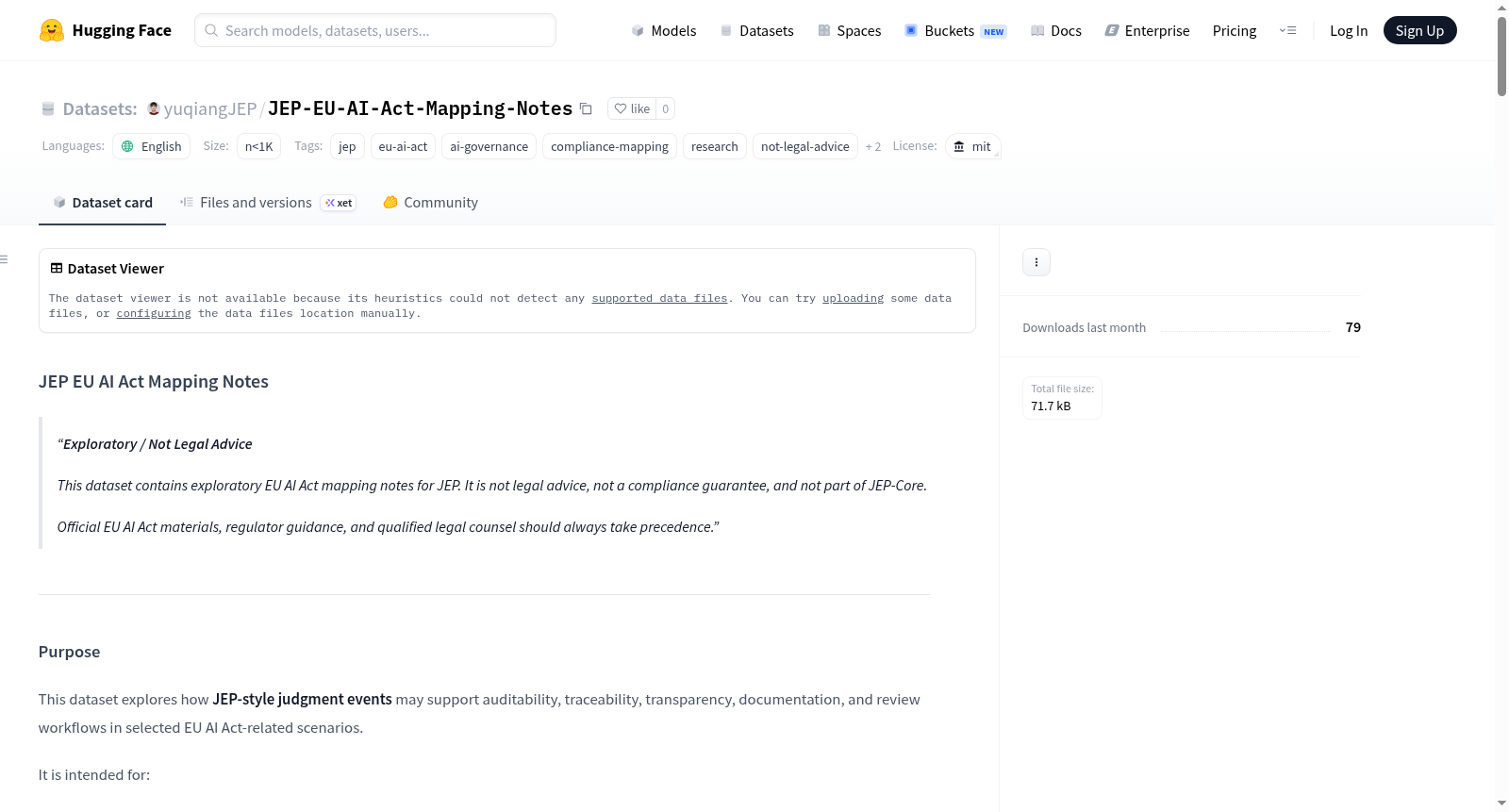1509x812 pixels.
Task: Open the Community tab
Action: 431,203
